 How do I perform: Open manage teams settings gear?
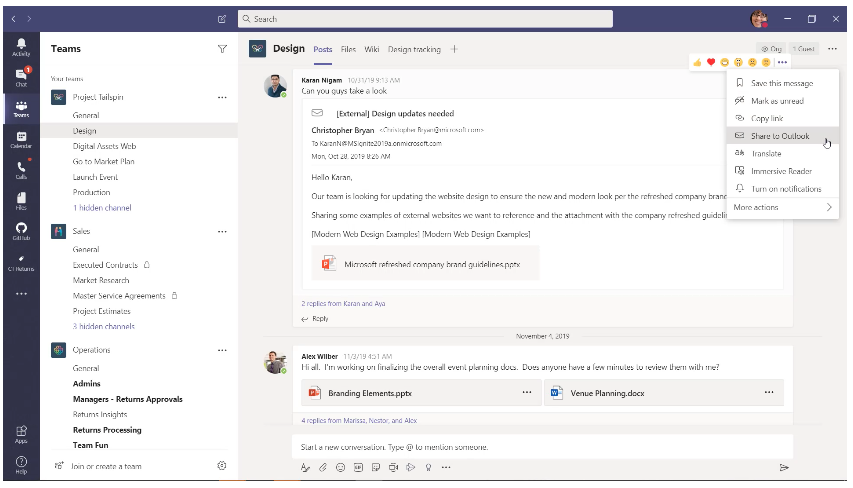pos(221,466)
